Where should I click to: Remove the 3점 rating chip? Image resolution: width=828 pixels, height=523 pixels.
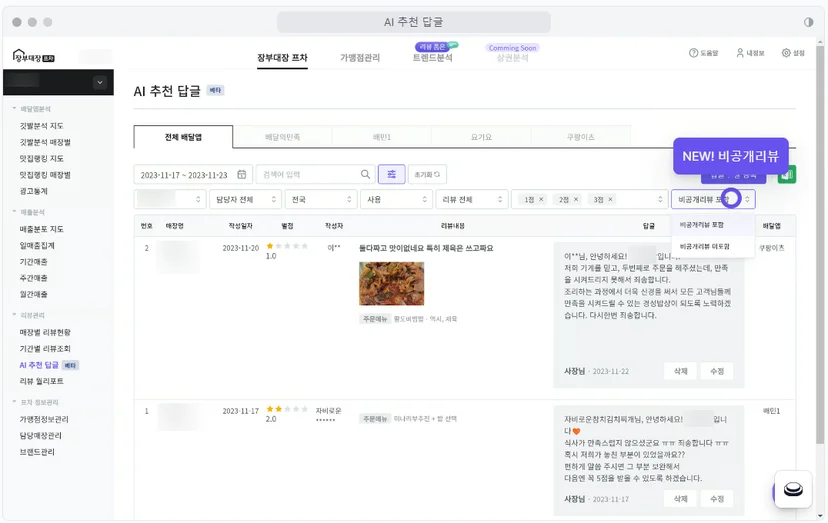(x=610, y=200)
